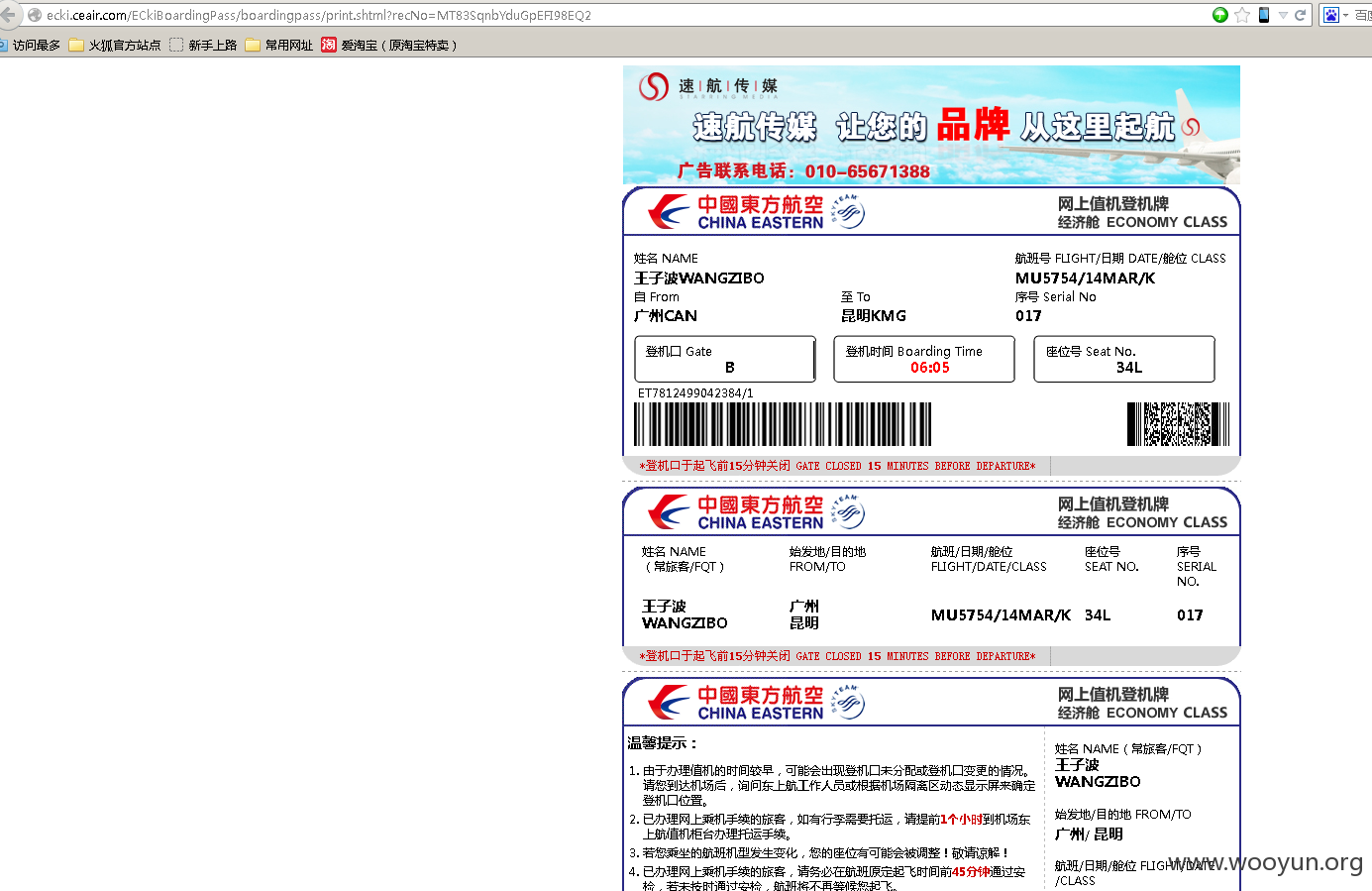This screenshot has height=891, width=1372.
Task: Open the search engine selector dropdown arrow
Action: 1345,16
